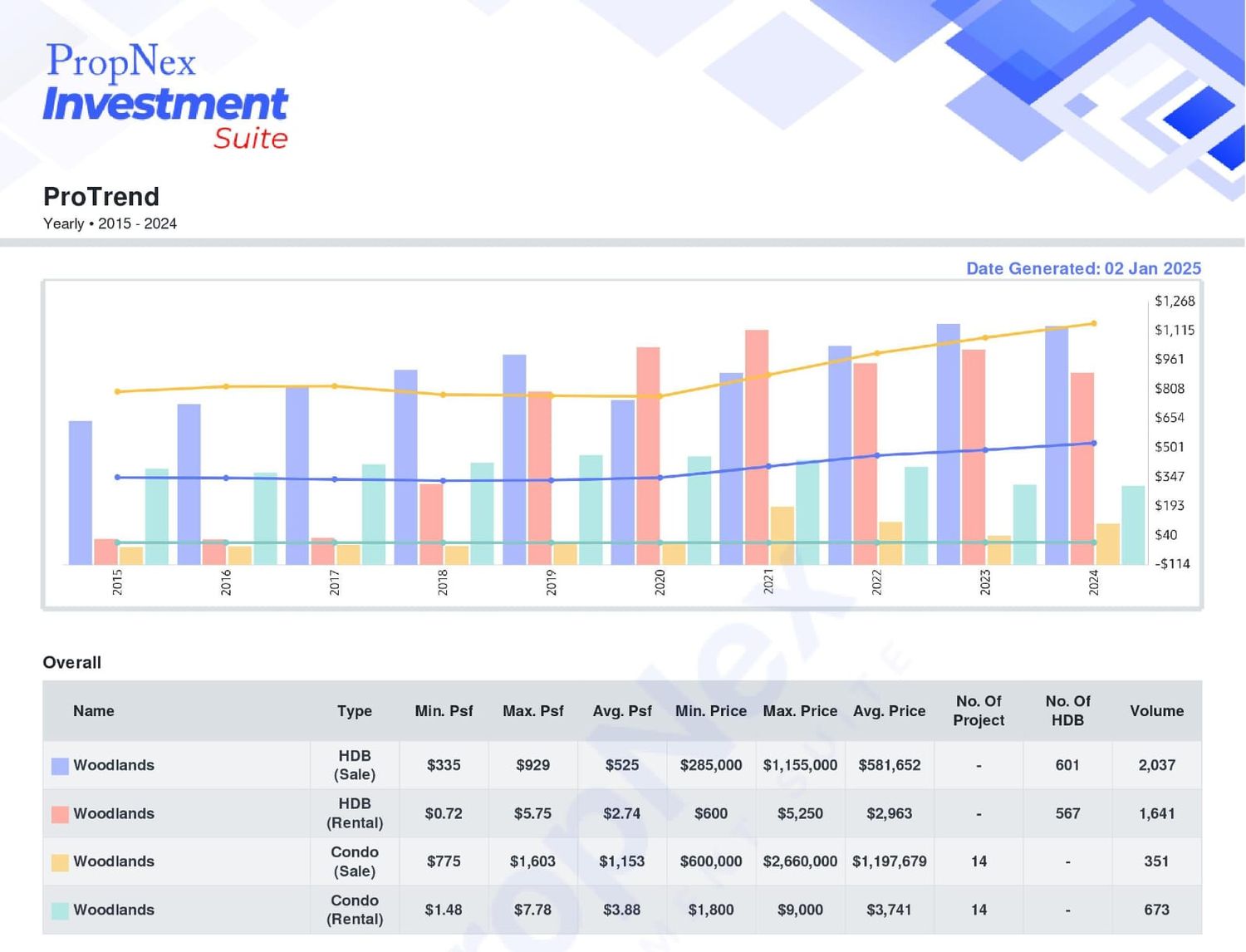The height and width of the screenshot is (952, 1246).
Task: Click the Volume column header
Action: [1156, 711]
